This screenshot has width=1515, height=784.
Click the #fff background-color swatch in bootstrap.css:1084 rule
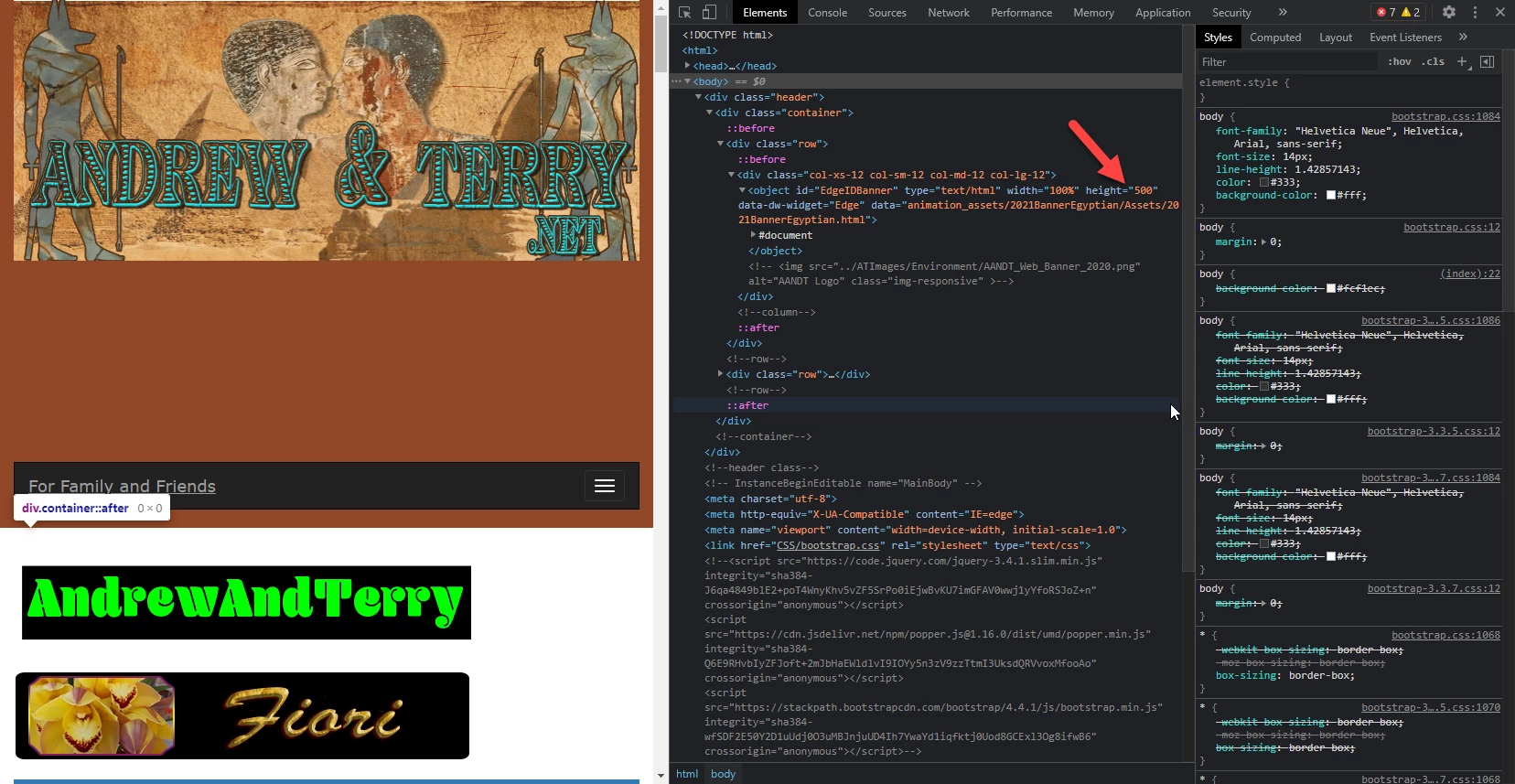(x=1331, y=195)
